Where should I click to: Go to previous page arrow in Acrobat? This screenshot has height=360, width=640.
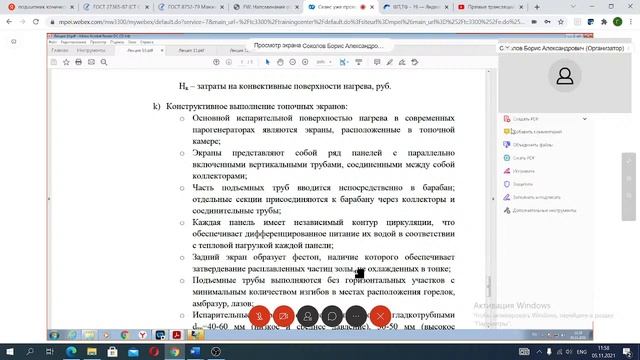[x=216, y=62]
